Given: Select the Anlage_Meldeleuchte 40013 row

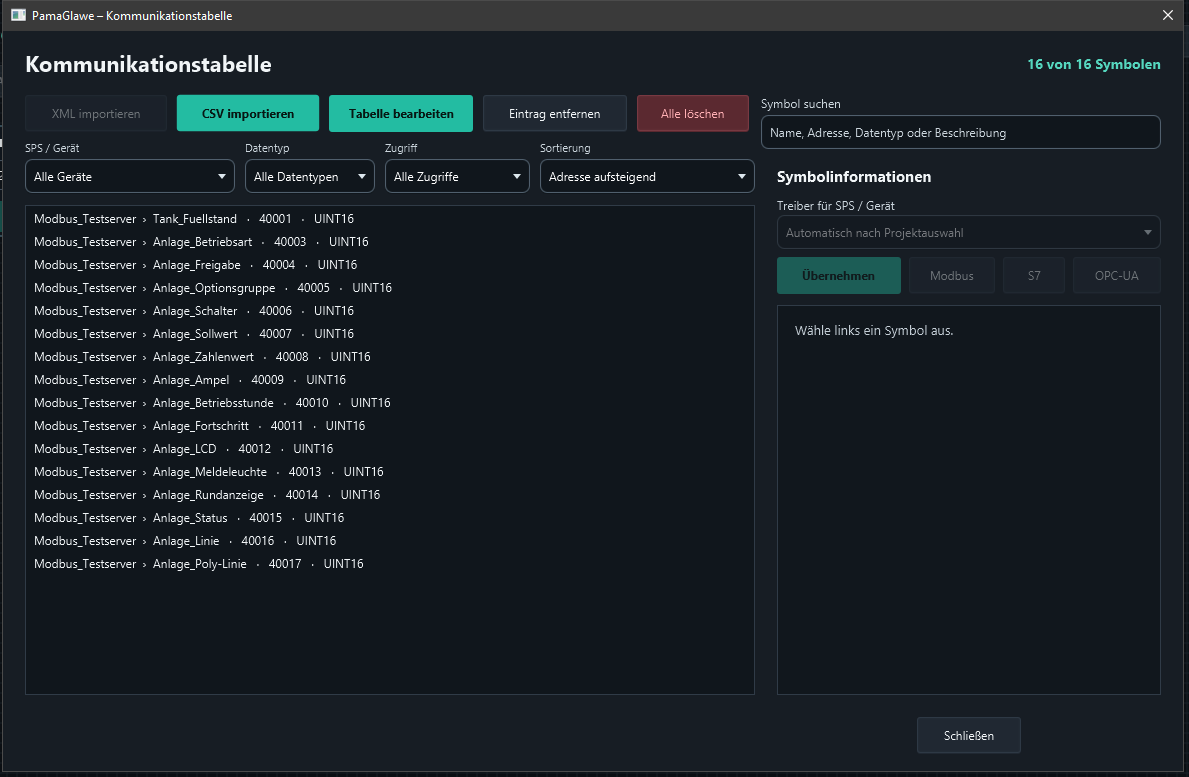Looking at the screenshot, I should click(390, 472).
